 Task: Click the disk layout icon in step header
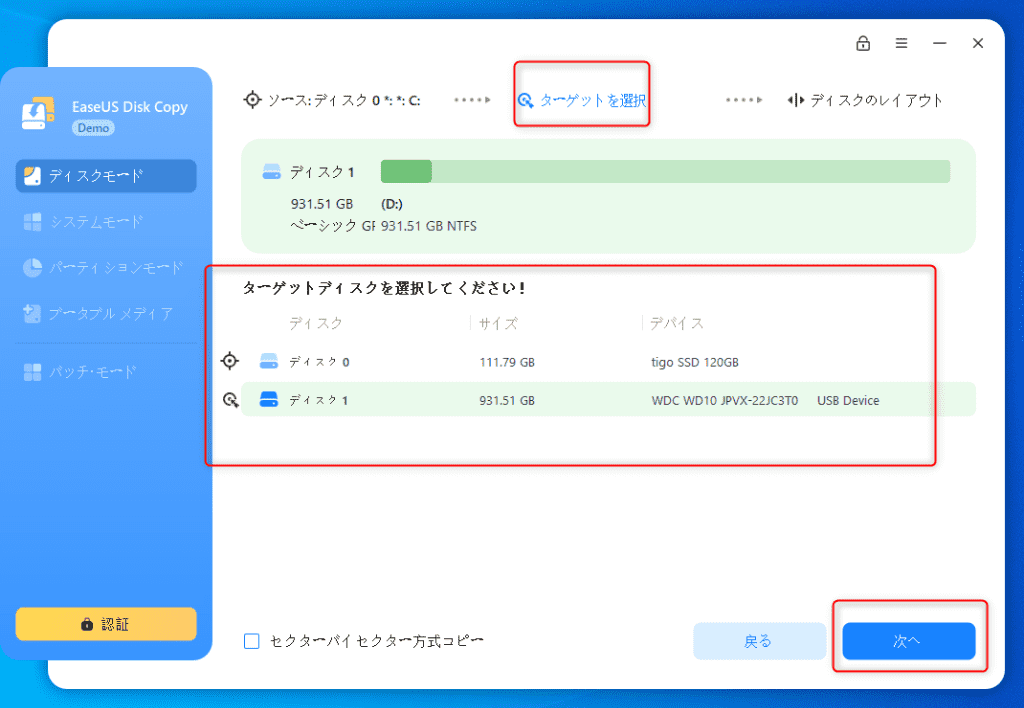point(795,100)
